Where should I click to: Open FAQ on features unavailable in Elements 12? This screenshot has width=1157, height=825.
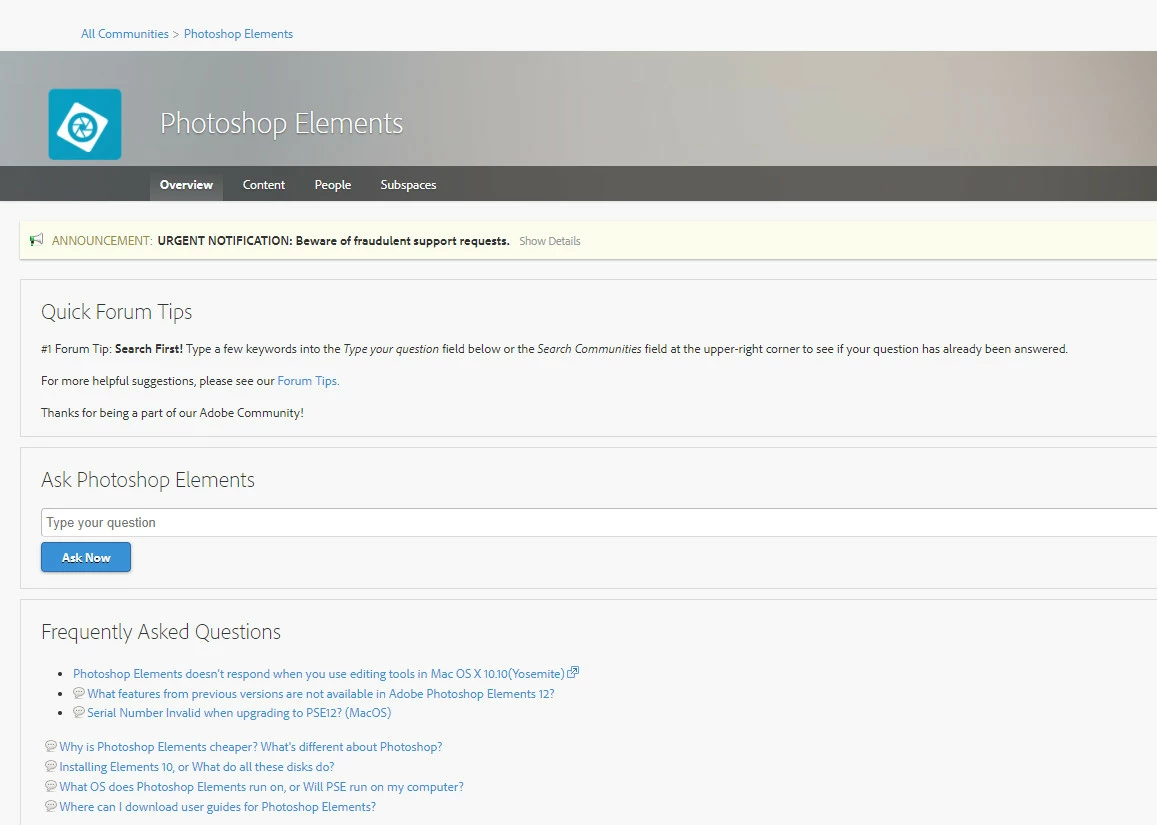click(x=321, y=694)
